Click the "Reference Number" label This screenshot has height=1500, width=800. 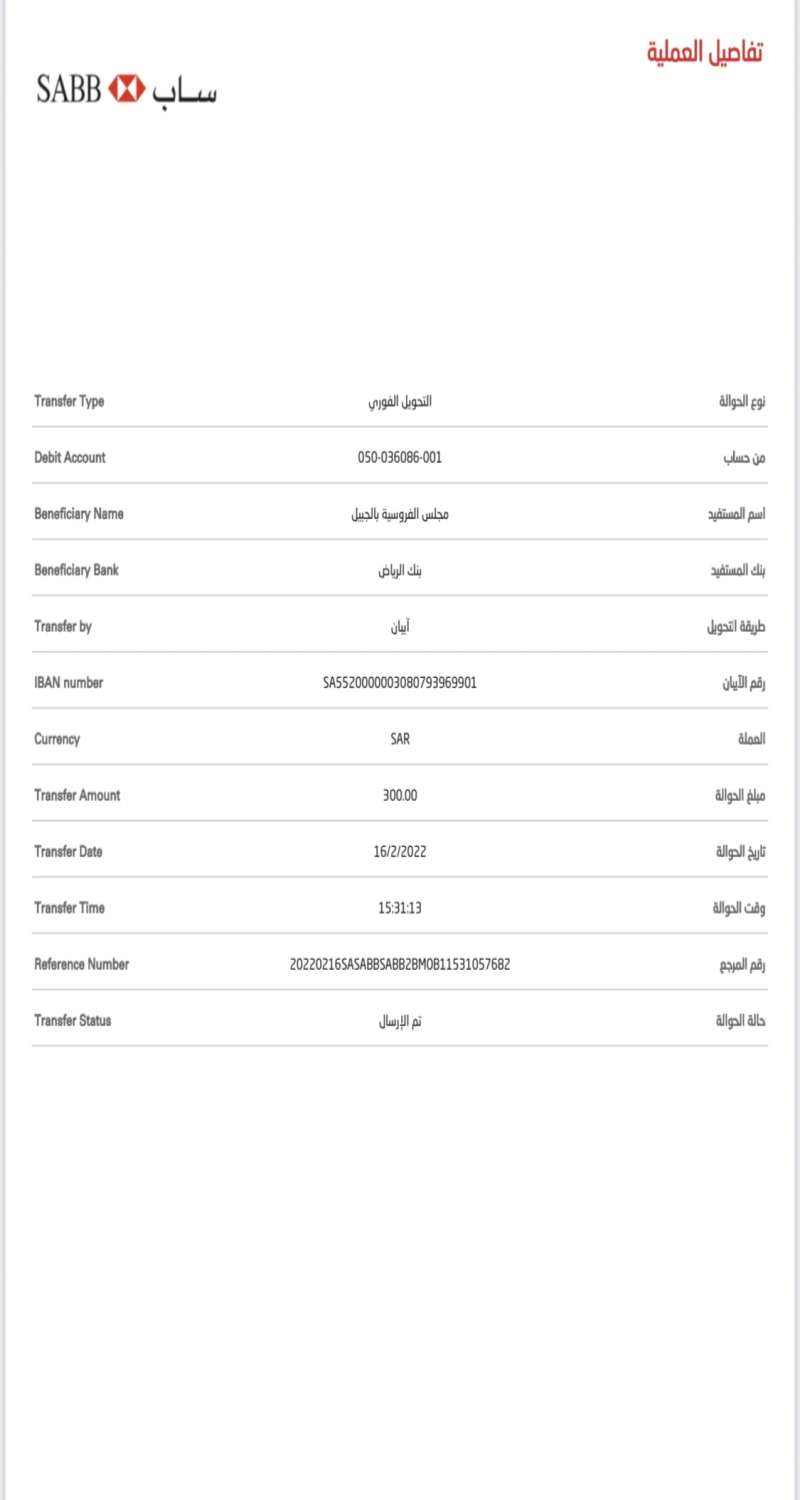(82, 965)
